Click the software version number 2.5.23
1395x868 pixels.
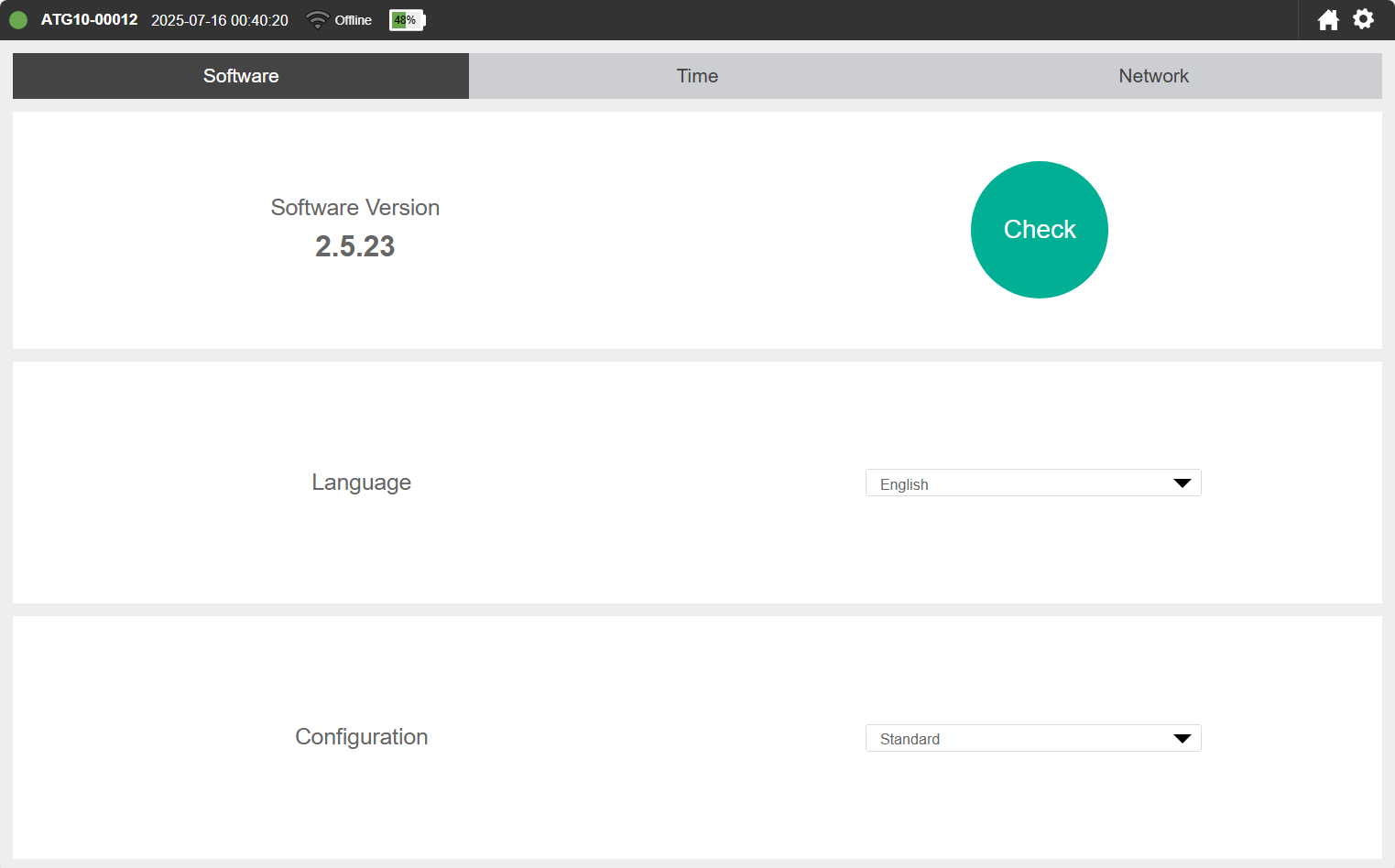point(355,246)
